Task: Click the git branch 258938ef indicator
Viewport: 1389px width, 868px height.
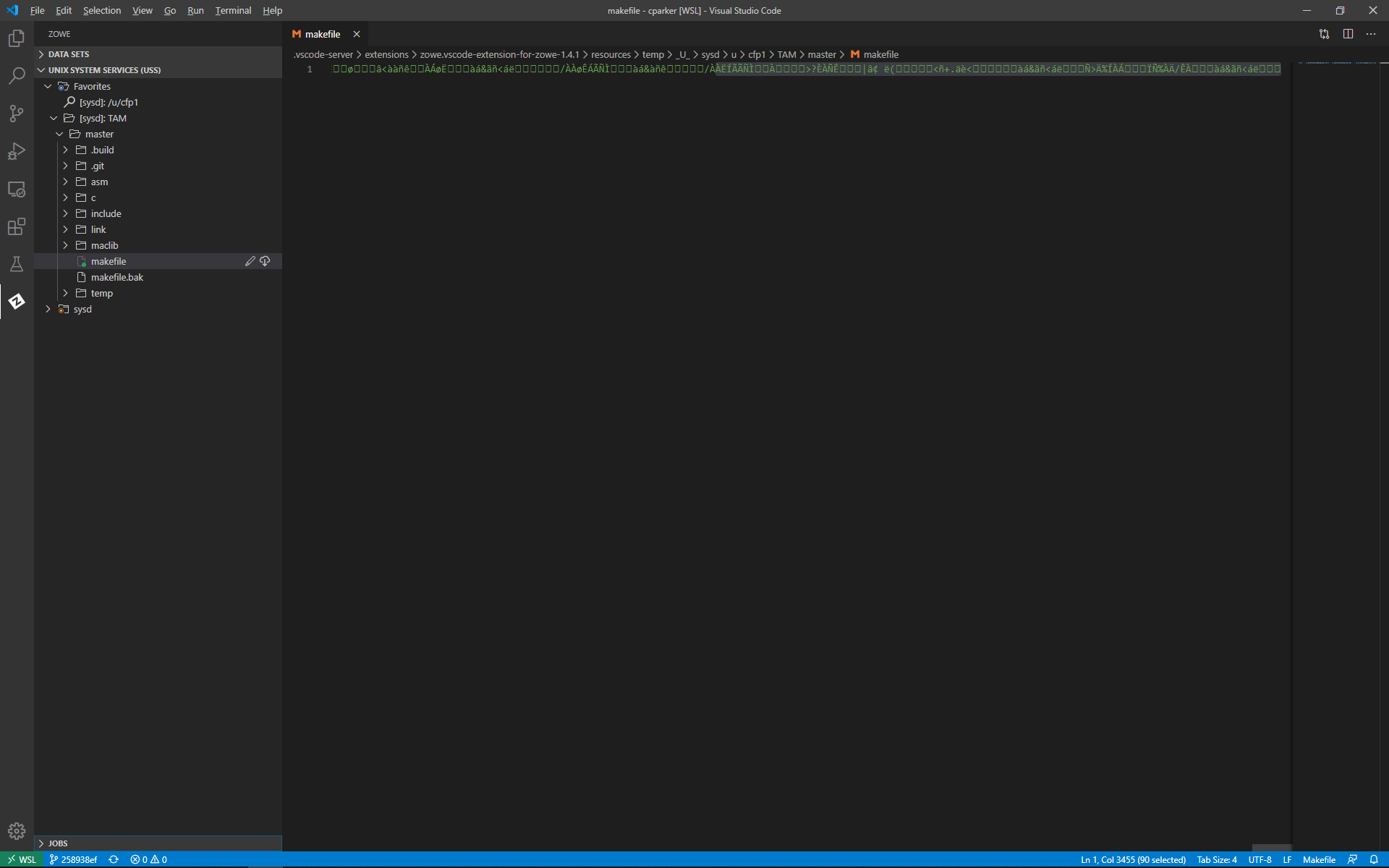Action: 73,859
